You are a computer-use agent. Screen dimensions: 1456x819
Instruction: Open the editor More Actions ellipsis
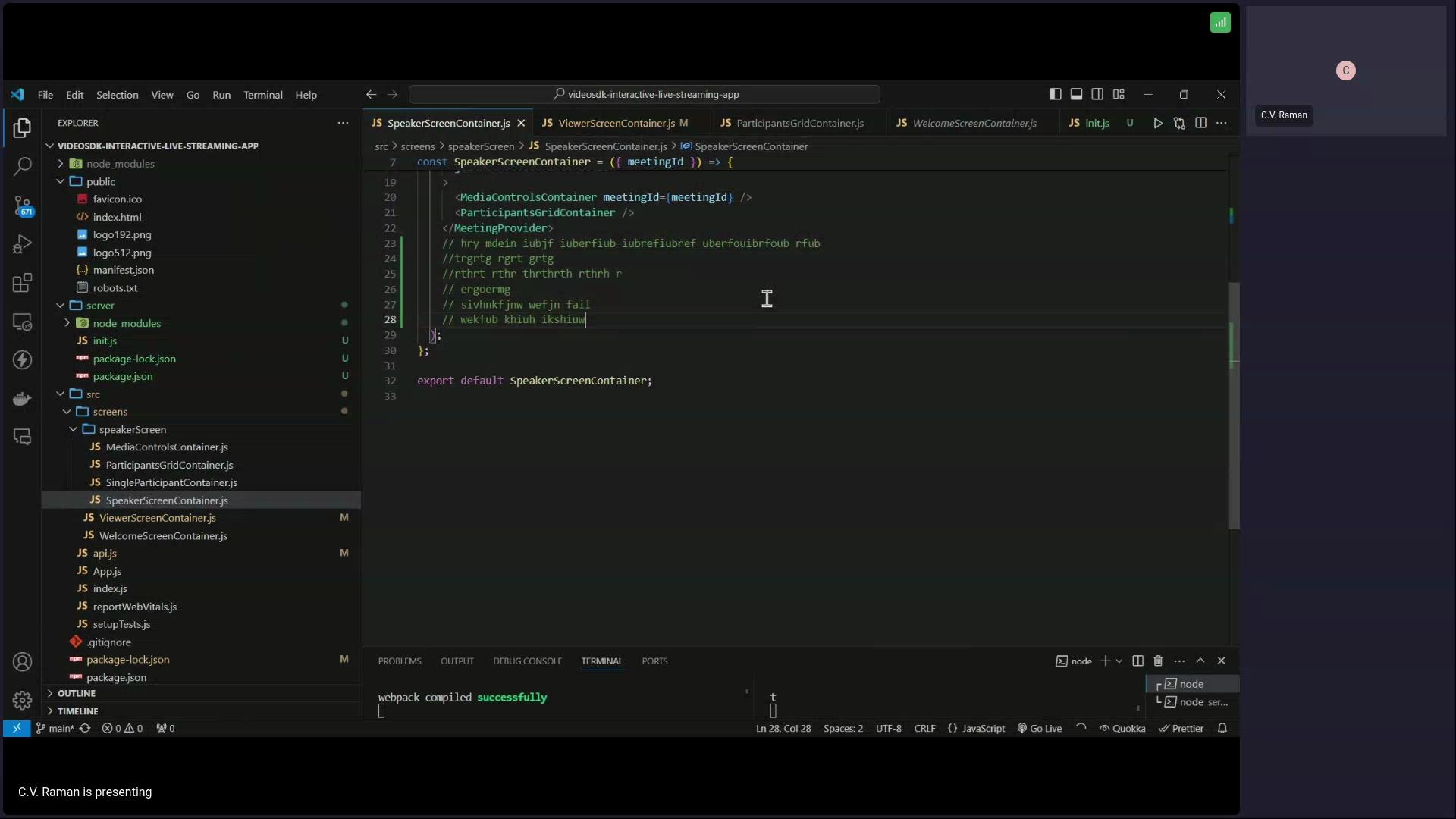click(1221, 123)
